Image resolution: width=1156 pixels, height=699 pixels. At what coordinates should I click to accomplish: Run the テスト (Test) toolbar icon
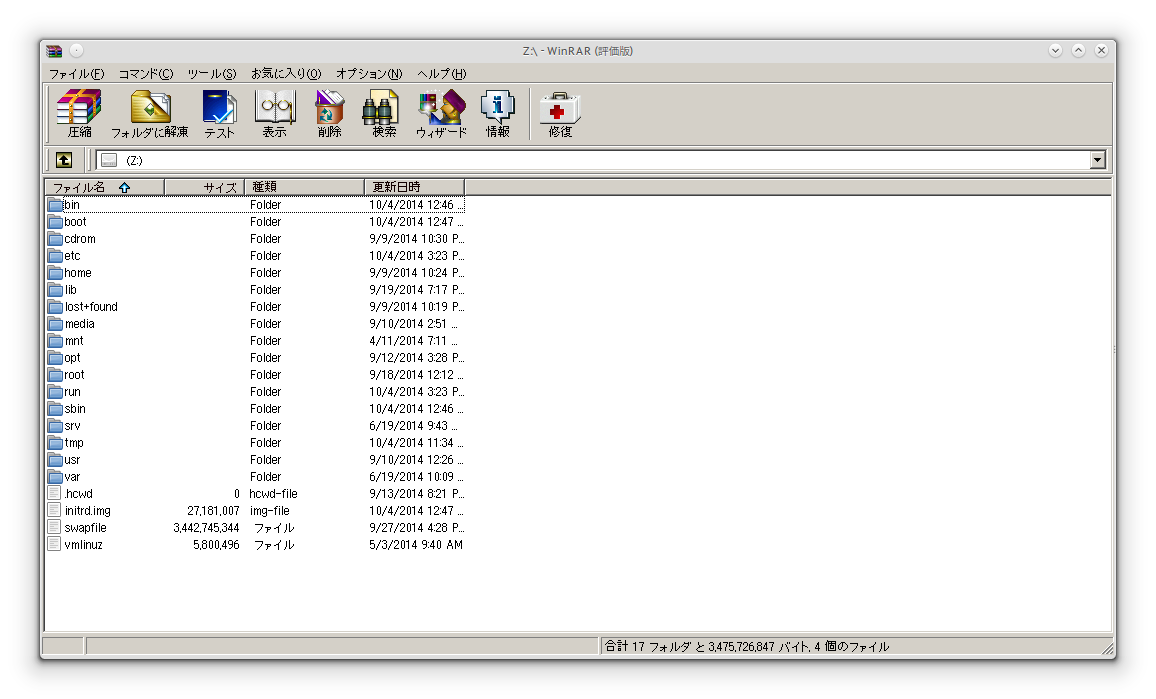pos(219,113)
